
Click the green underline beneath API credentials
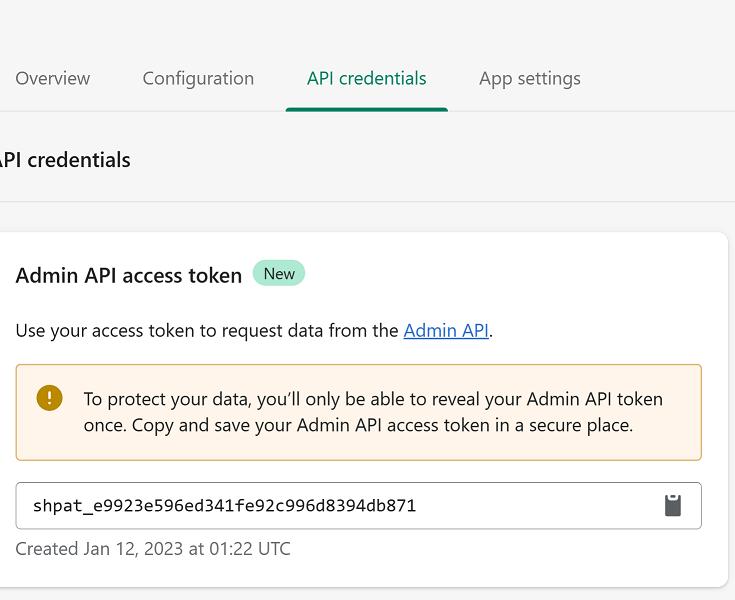[366, 108]
